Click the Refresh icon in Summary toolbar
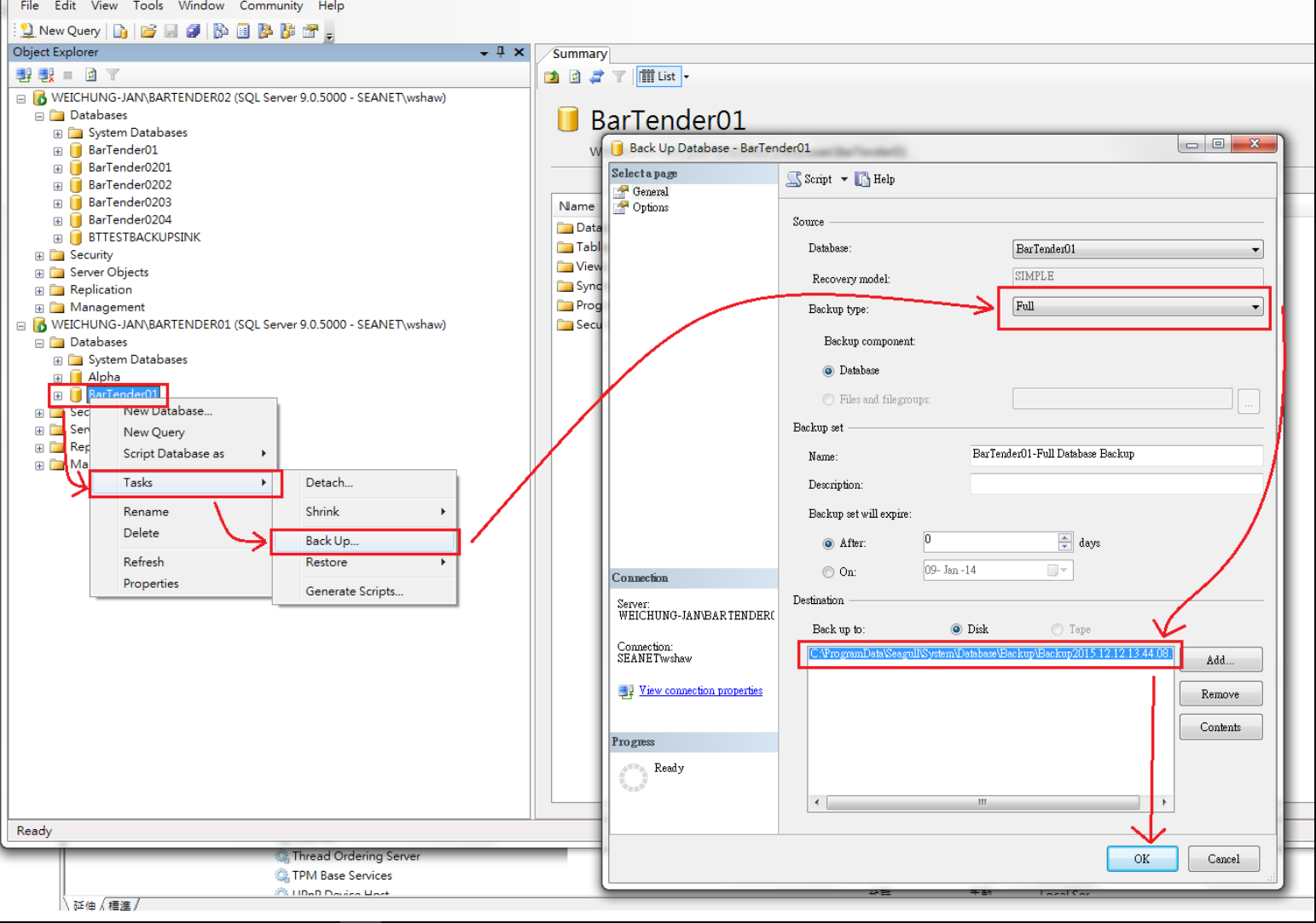Image resolution: width=1316 pixels, height=923 pixels. coord(575,77)
